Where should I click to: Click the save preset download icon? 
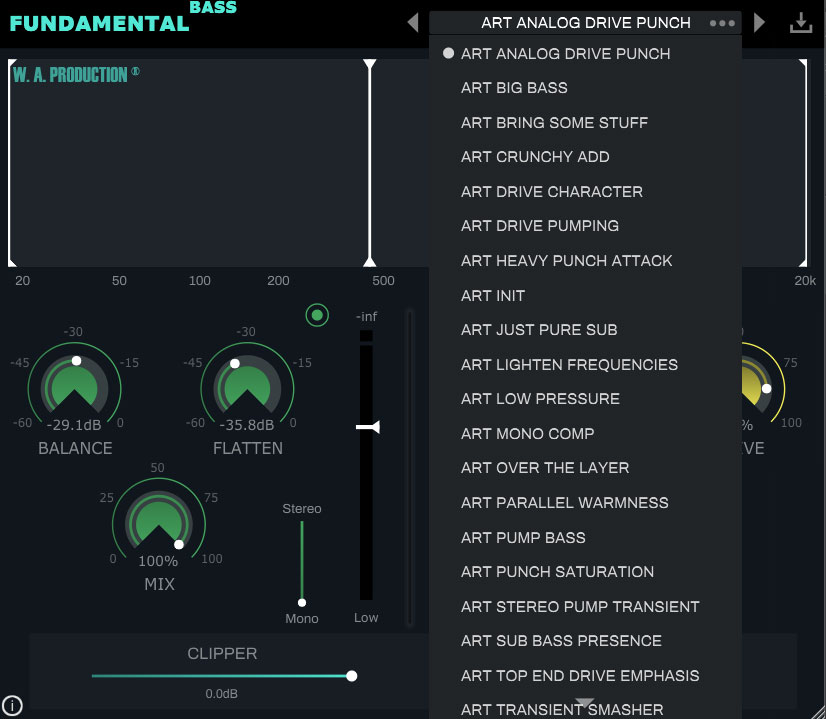(801, 22)
